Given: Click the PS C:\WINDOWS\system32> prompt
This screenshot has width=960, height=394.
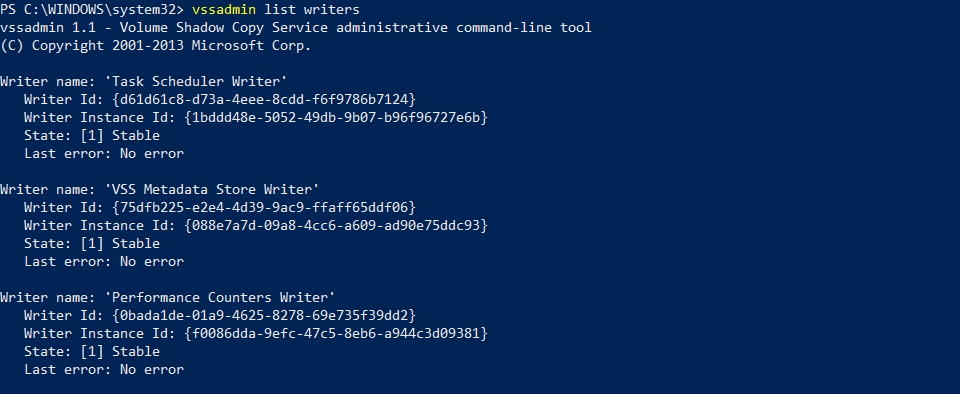Looking at the screenshot, I should 92,10.
